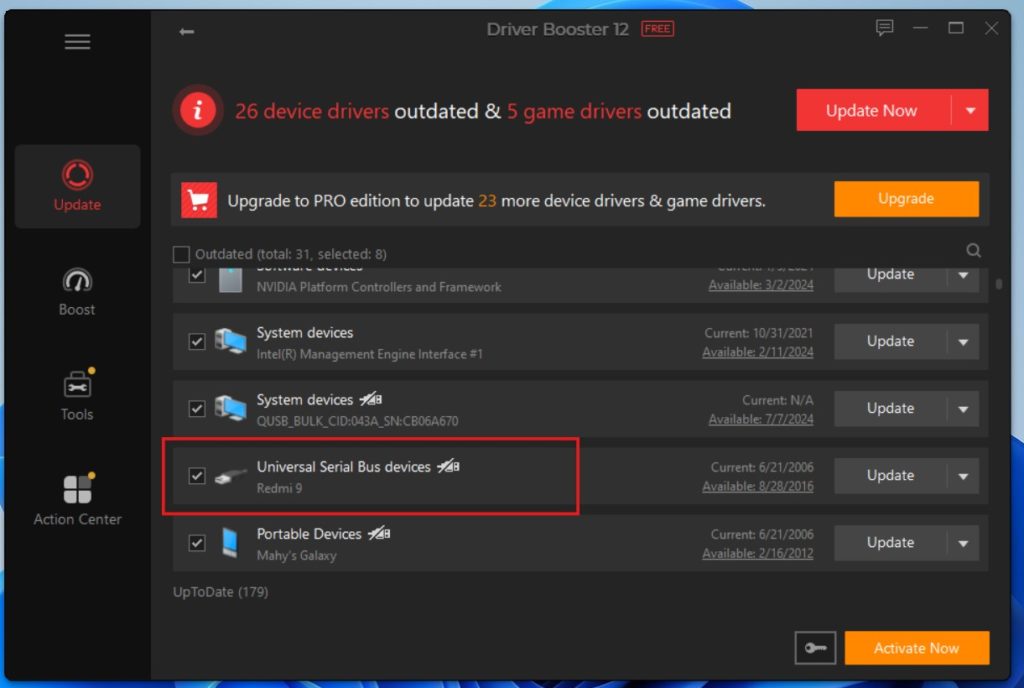The width and height of the screenshot is (1024, 688).
Task: Open Available: 8/28/2016 link
Action: point(758,486)
